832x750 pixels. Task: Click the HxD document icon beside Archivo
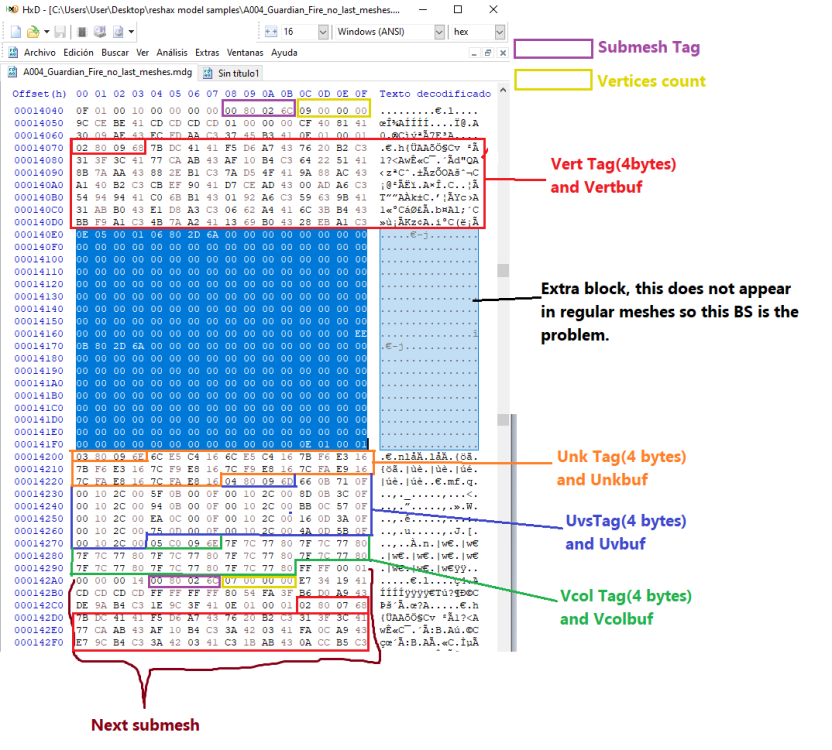coord(12,52)
